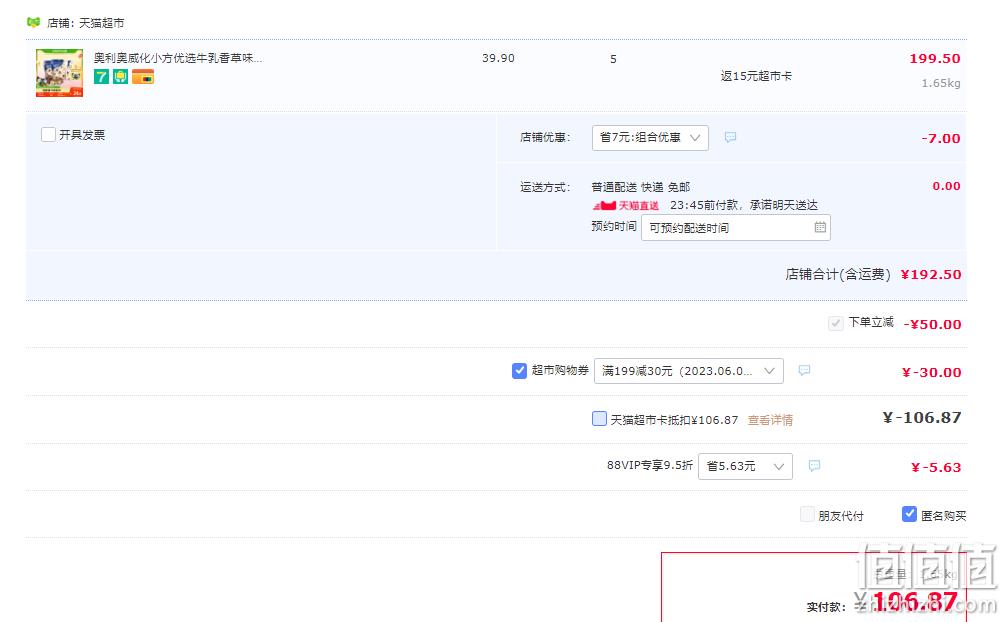The width and height of the screenshot is (1006, 622).
Task: Click the 23:45前付款 delivery promise text
Action: (744, 205)
